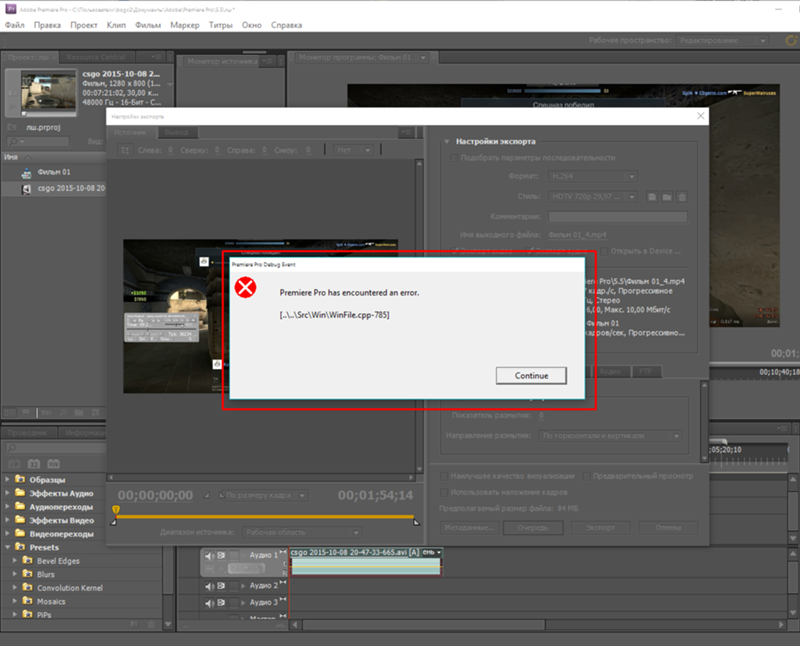Click the Find icon in Project panel
Screen dimensions: 800x646
pyautogui.click(x=63, y=412)
